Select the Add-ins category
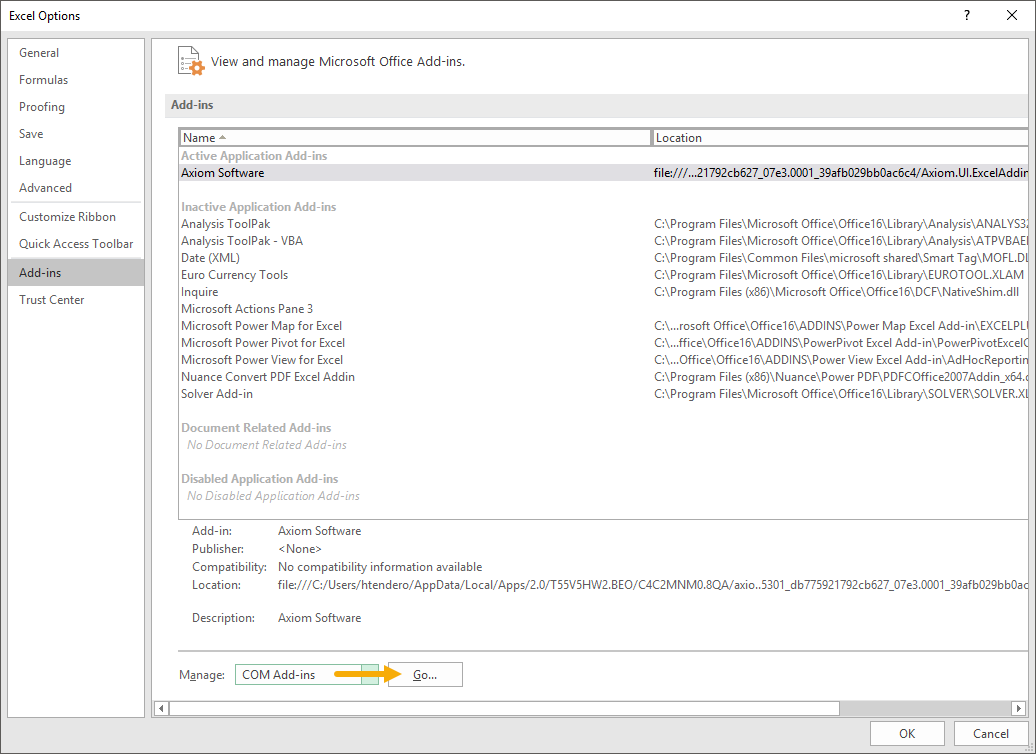 tap(76, 272)
